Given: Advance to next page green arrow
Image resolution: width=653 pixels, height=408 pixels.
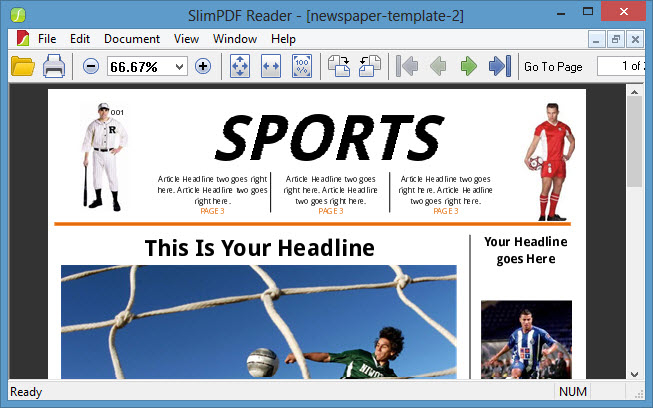Looking at the screenshot, I should pos(468,66).
